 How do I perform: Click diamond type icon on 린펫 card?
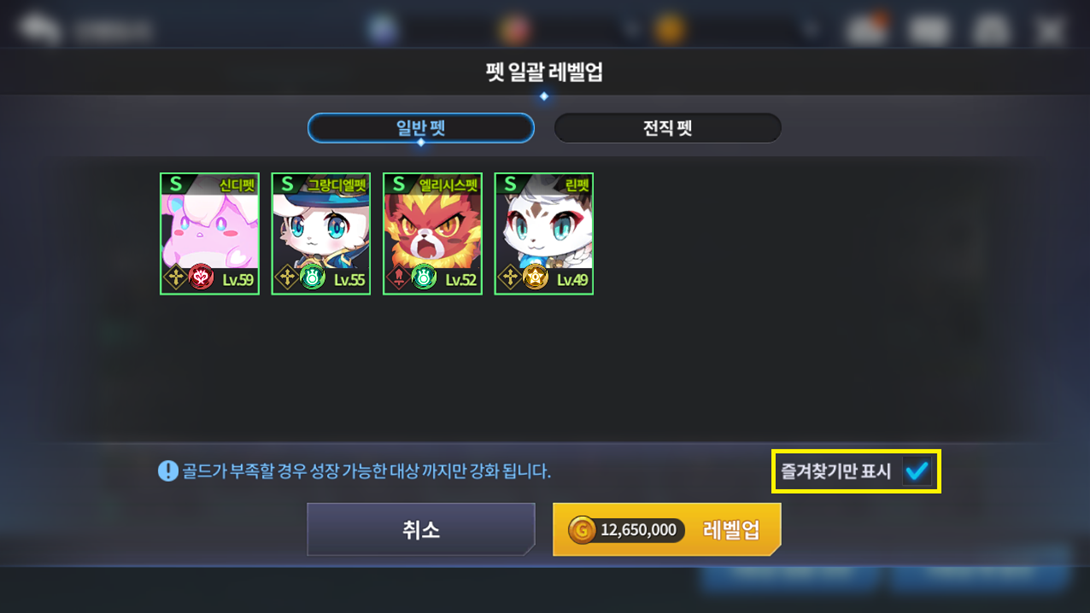[x=510, y=277]
